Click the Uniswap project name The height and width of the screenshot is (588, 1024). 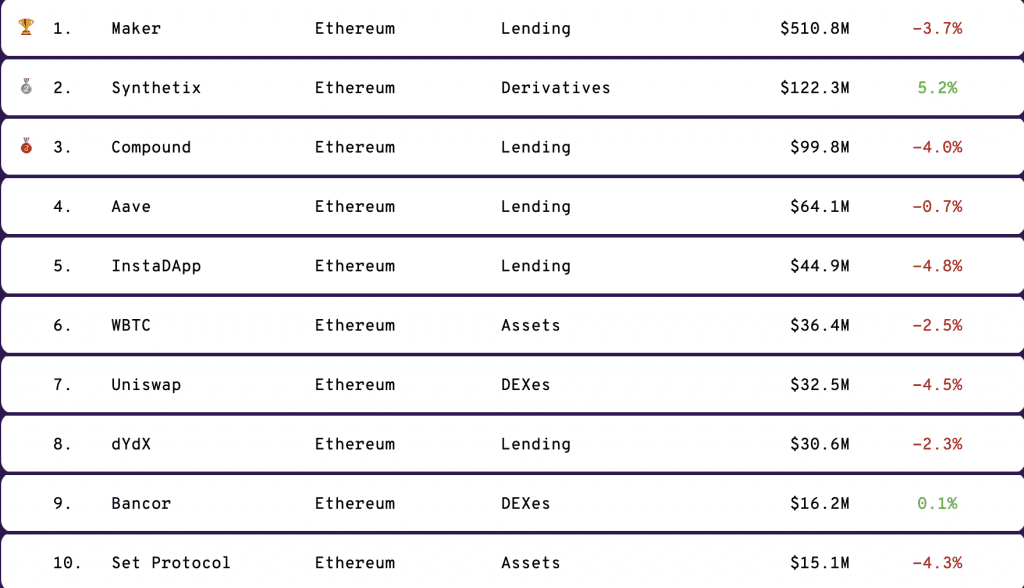click(146, 385)
